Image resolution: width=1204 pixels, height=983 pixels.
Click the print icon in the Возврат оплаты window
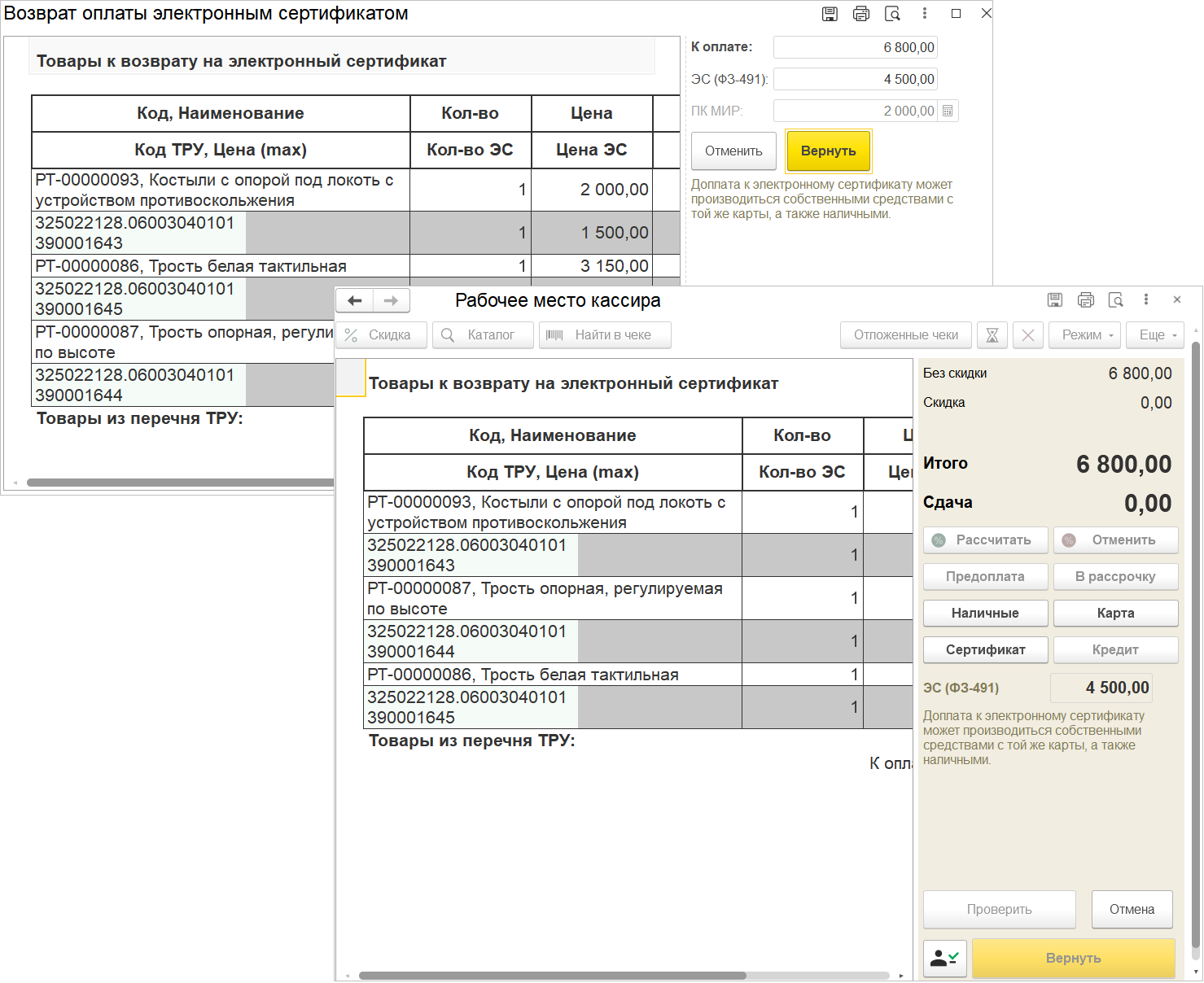(x=861, y=14)
